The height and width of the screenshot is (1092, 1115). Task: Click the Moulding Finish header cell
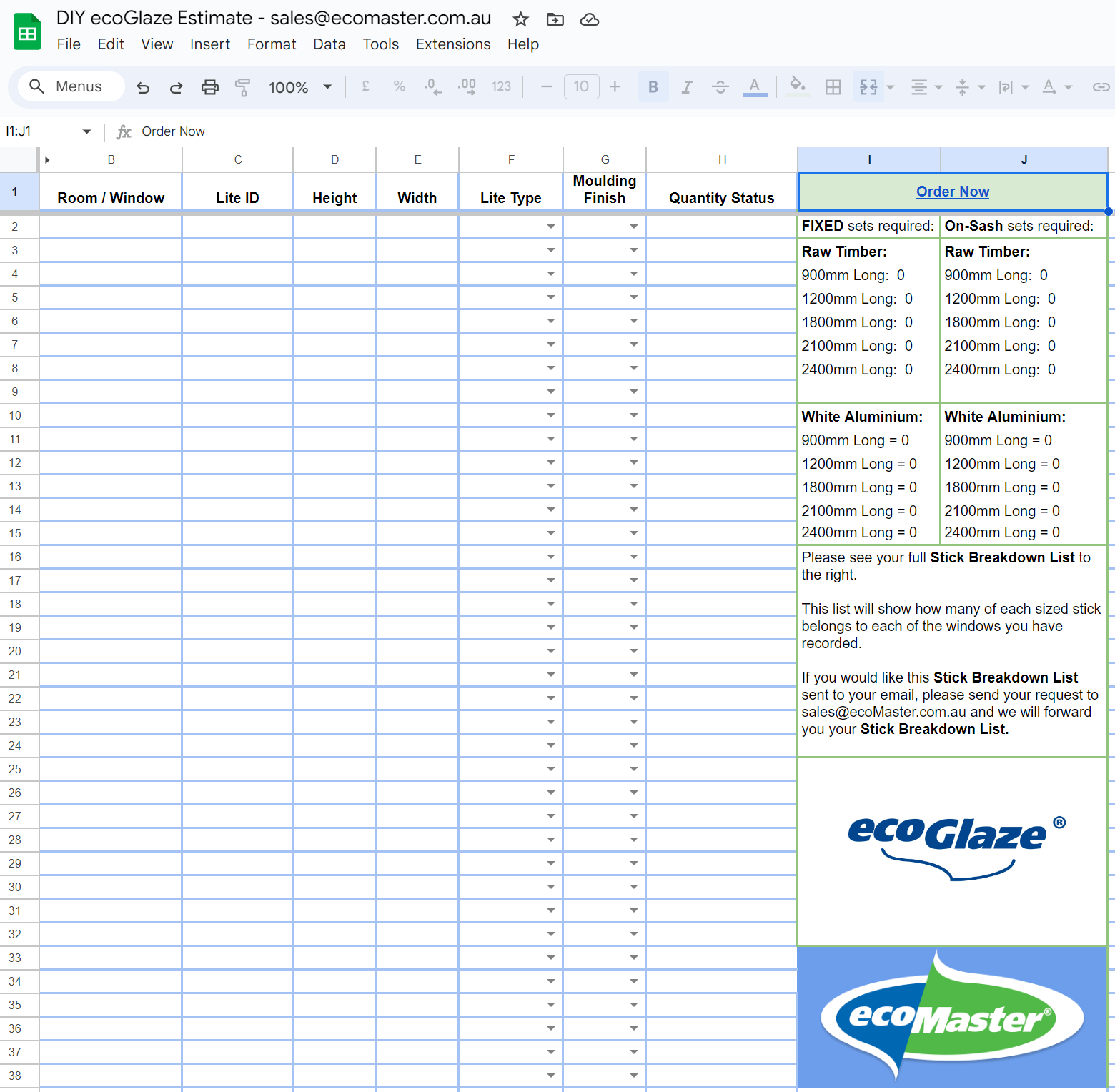pyautogui.click(x=605, y=192)
